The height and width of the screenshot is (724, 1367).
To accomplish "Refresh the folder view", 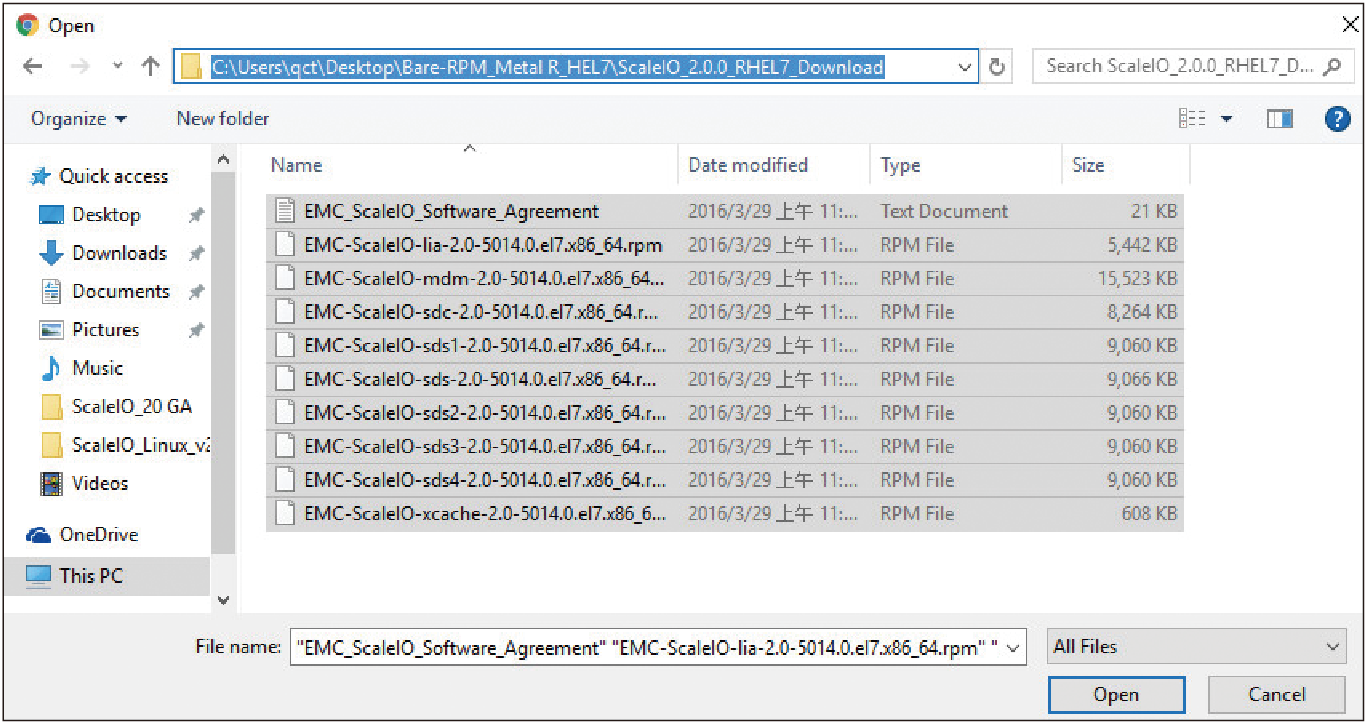I will click(996, 67).
